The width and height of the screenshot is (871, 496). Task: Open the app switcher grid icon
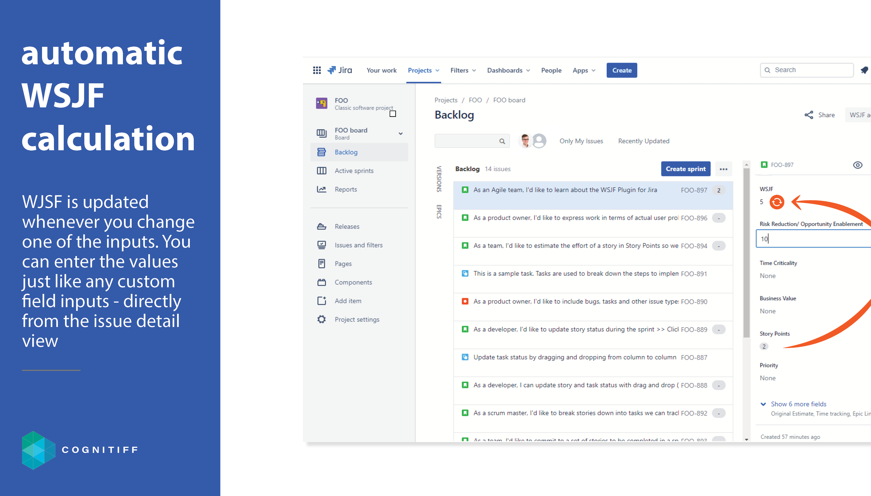point(317,70)
